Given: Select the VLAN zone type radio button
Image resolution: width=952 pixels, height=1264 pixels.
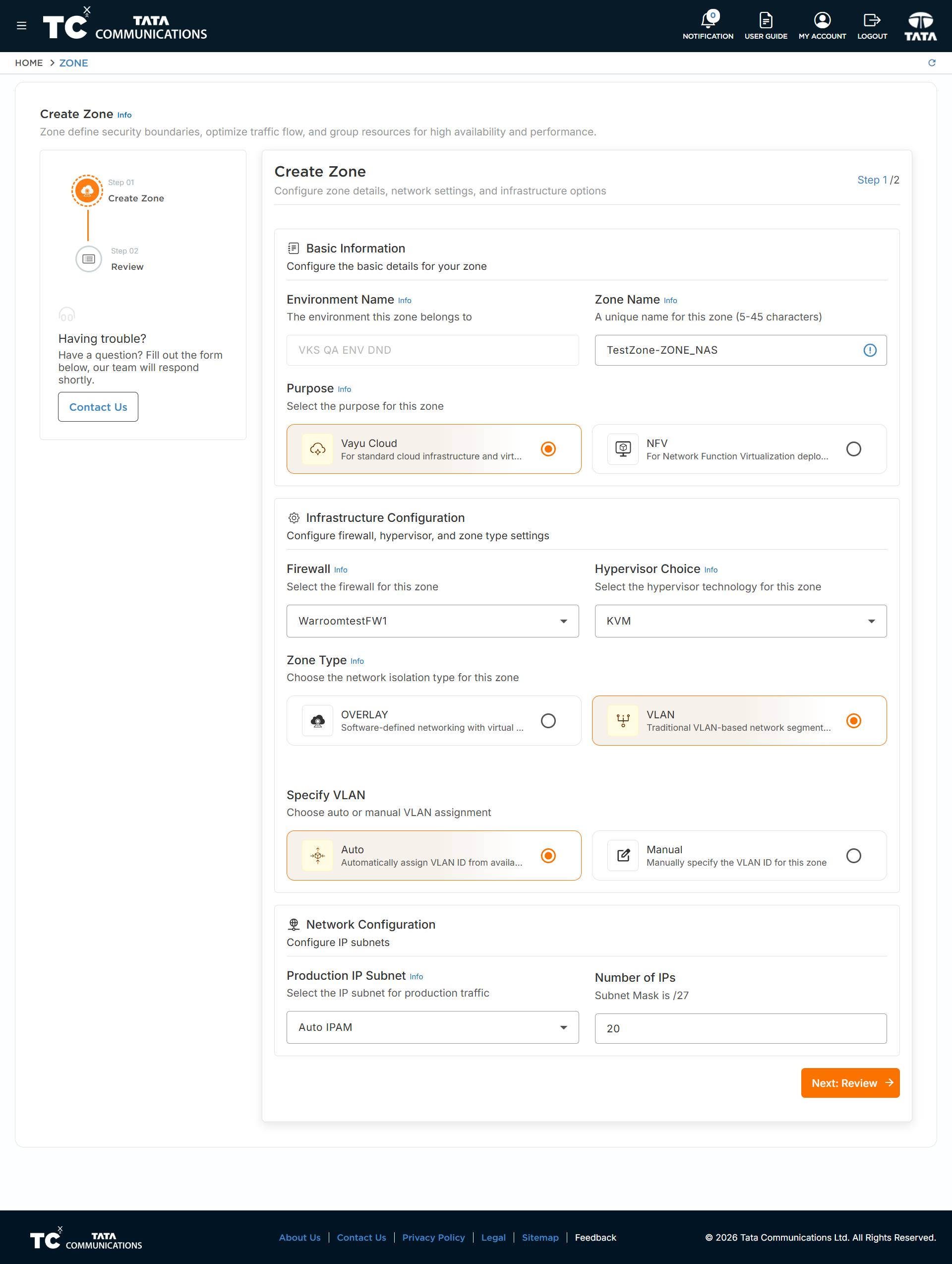Looking at the screenshot, I should click(854, 721).
